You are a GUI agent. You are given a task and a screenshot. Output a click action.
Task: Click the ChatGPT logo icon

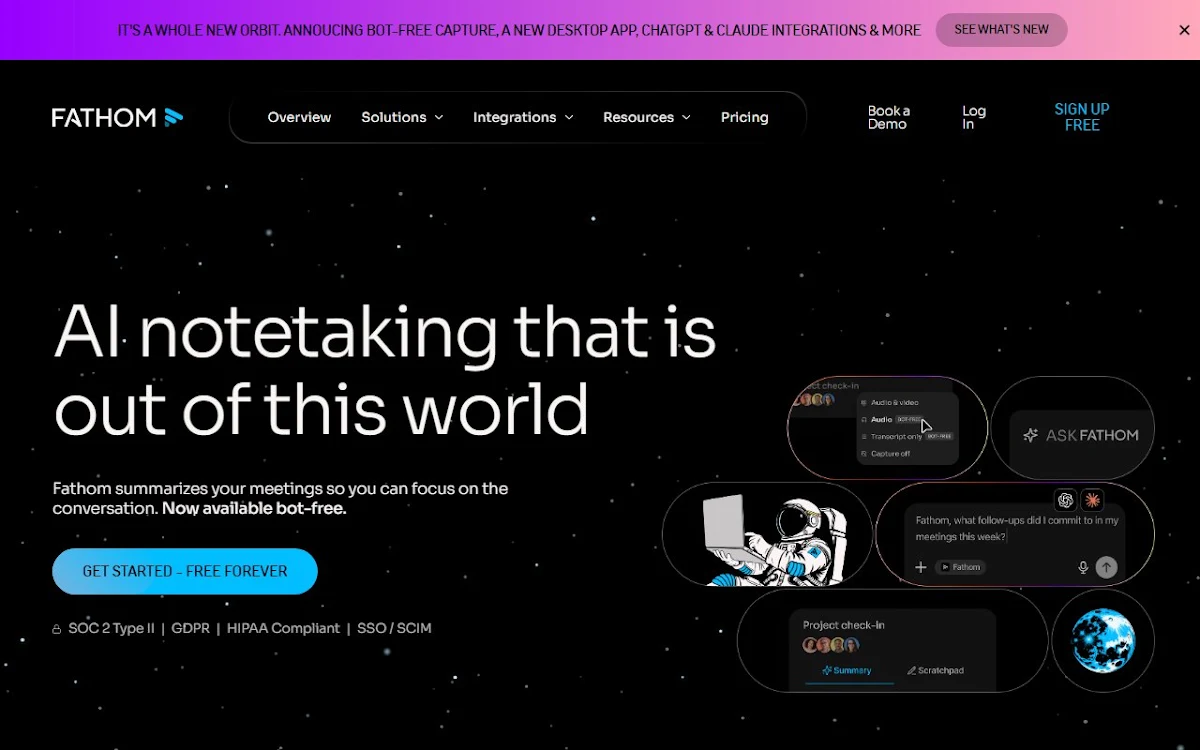(x=1065, y=500)
